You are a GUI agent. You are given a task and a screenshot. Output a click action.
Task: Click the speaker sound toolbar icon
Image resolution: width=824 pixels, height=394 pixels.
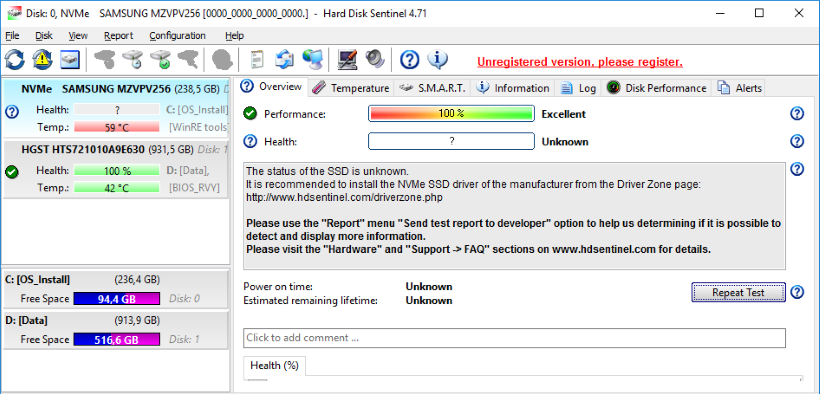pos(375,60)
